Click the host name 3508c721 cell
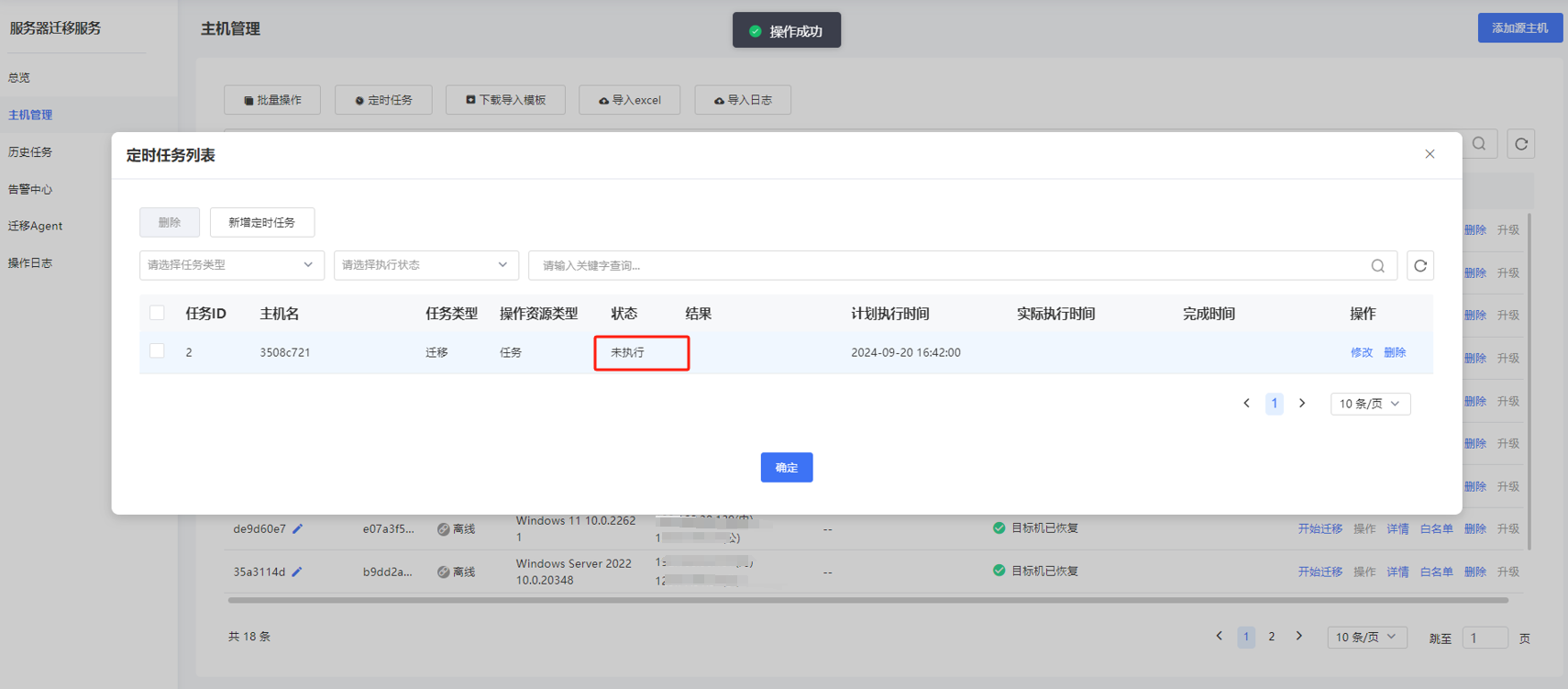 tap(284, 352)
